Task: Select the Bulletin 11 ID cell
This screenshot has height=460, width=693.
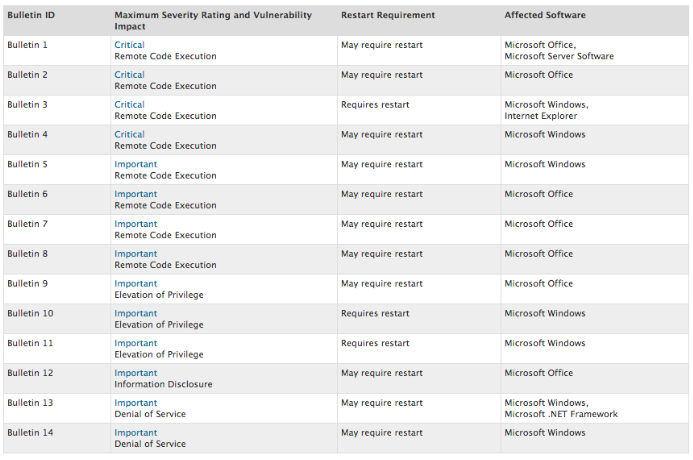Action: coord(57,349)
